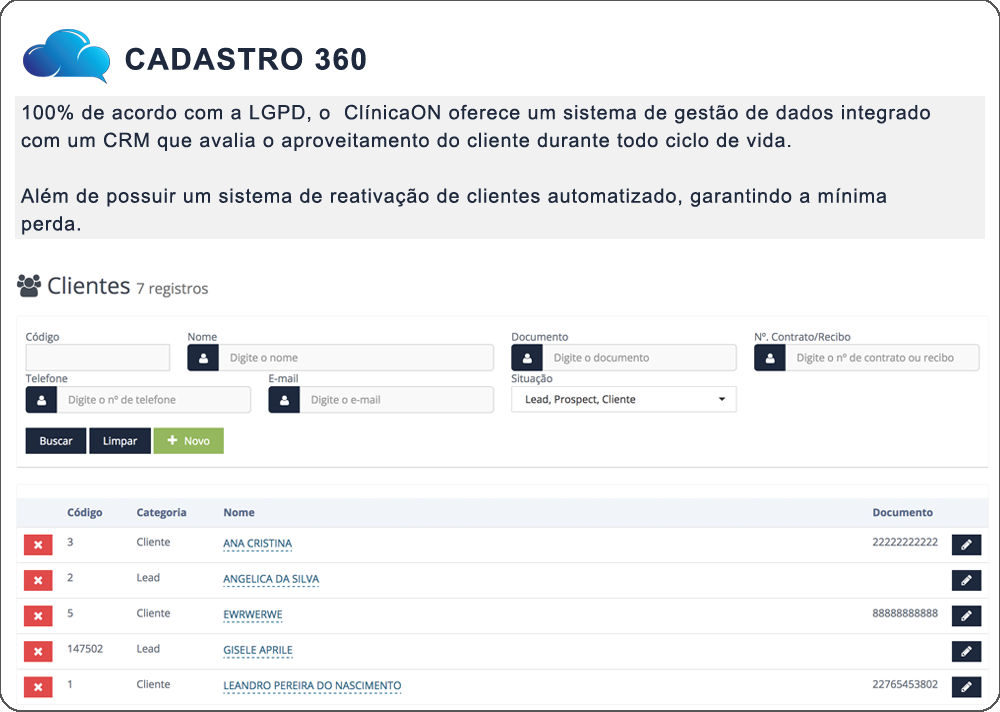
Task: Edit the EWRWERWE record via pencil icon
Action: 966,616
